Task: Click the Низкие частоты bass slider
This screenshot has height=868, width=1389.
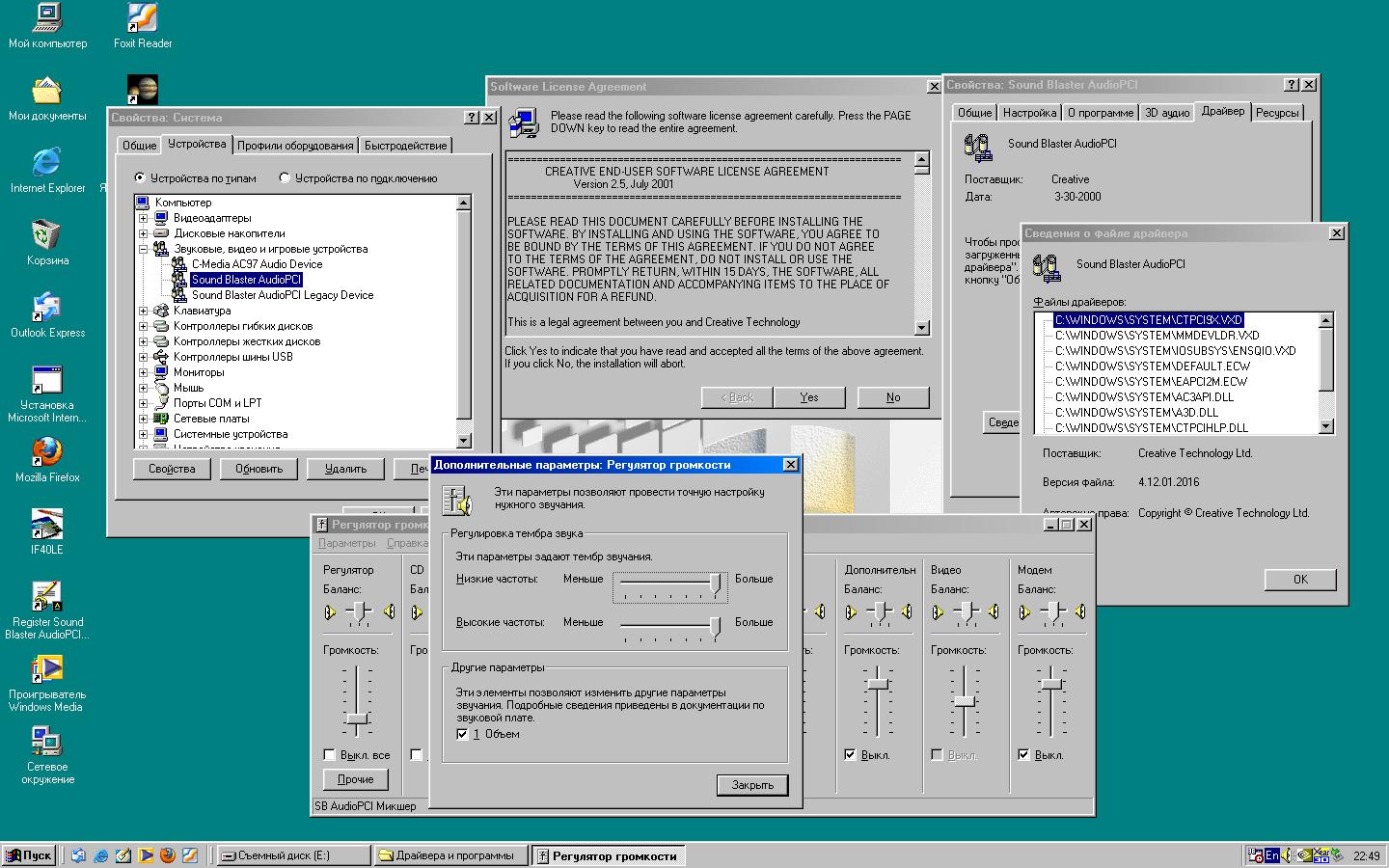Action: point(715,583)
